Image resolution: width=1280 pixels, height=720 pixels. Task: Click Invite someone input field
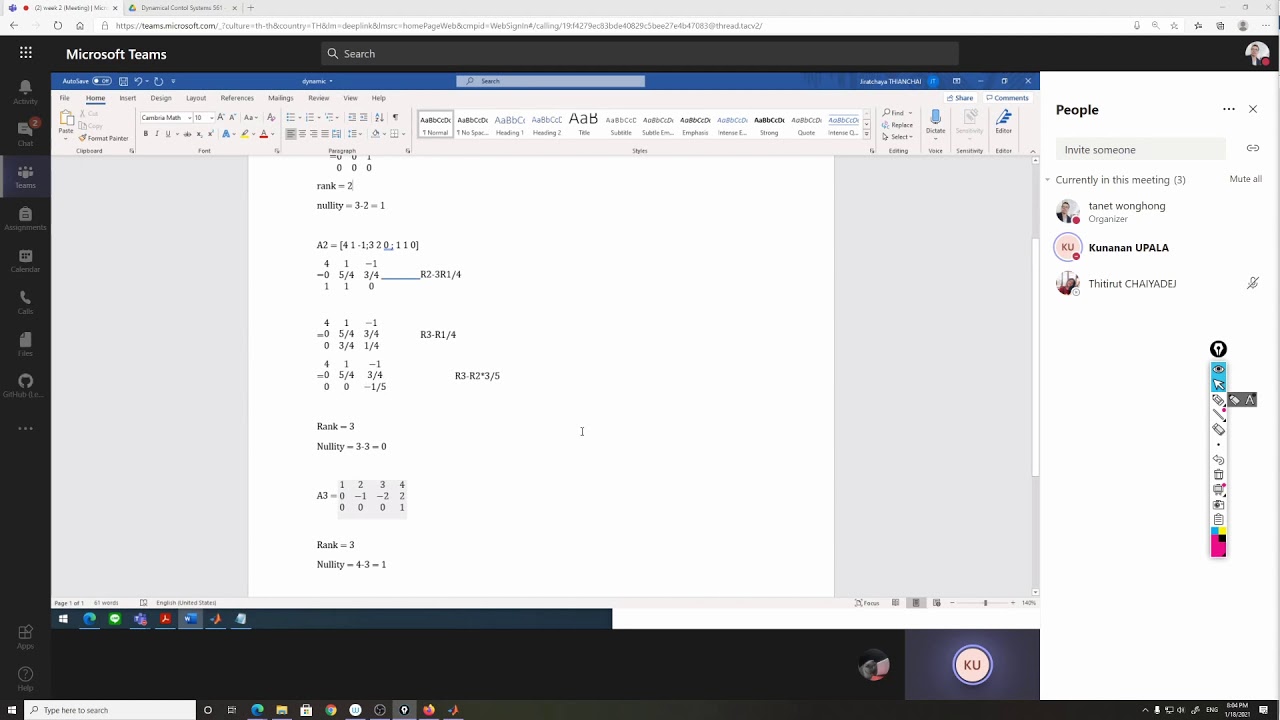click(1140, 149)
